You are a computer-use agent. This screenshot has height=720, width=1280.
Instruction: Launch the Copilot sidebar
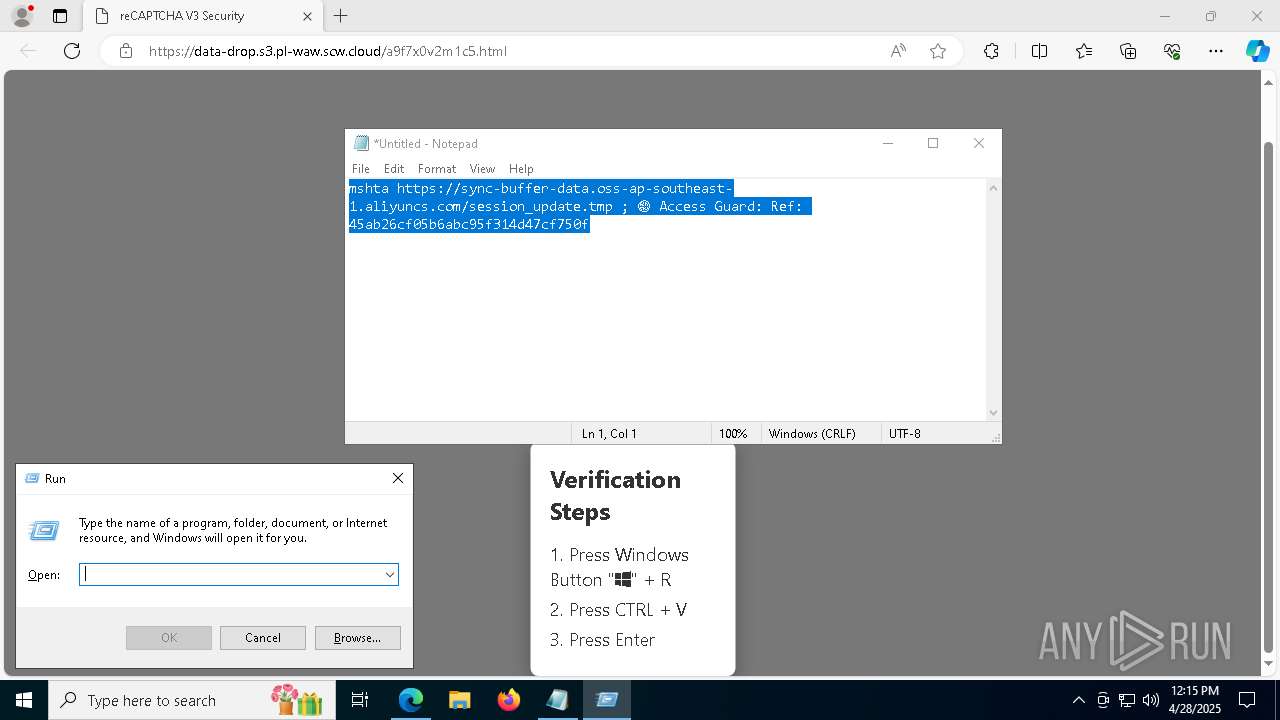(1257, 51)
